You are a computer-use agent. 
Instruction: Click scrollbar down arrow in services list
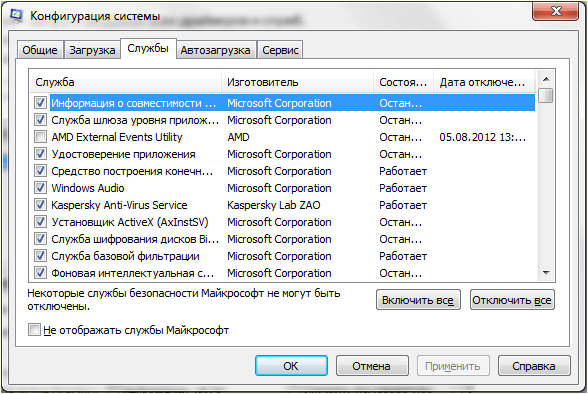(x=546, y=273)
